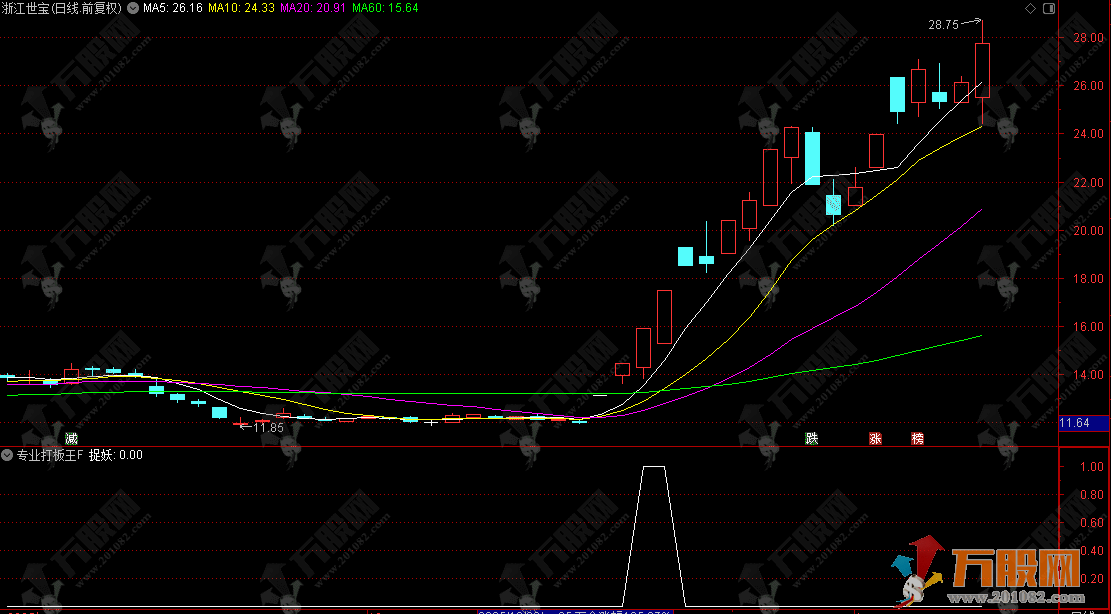Click the 榜 marker icon below the chart
The width and height of the screenshot is (1111, 614).
coord(918,438)
